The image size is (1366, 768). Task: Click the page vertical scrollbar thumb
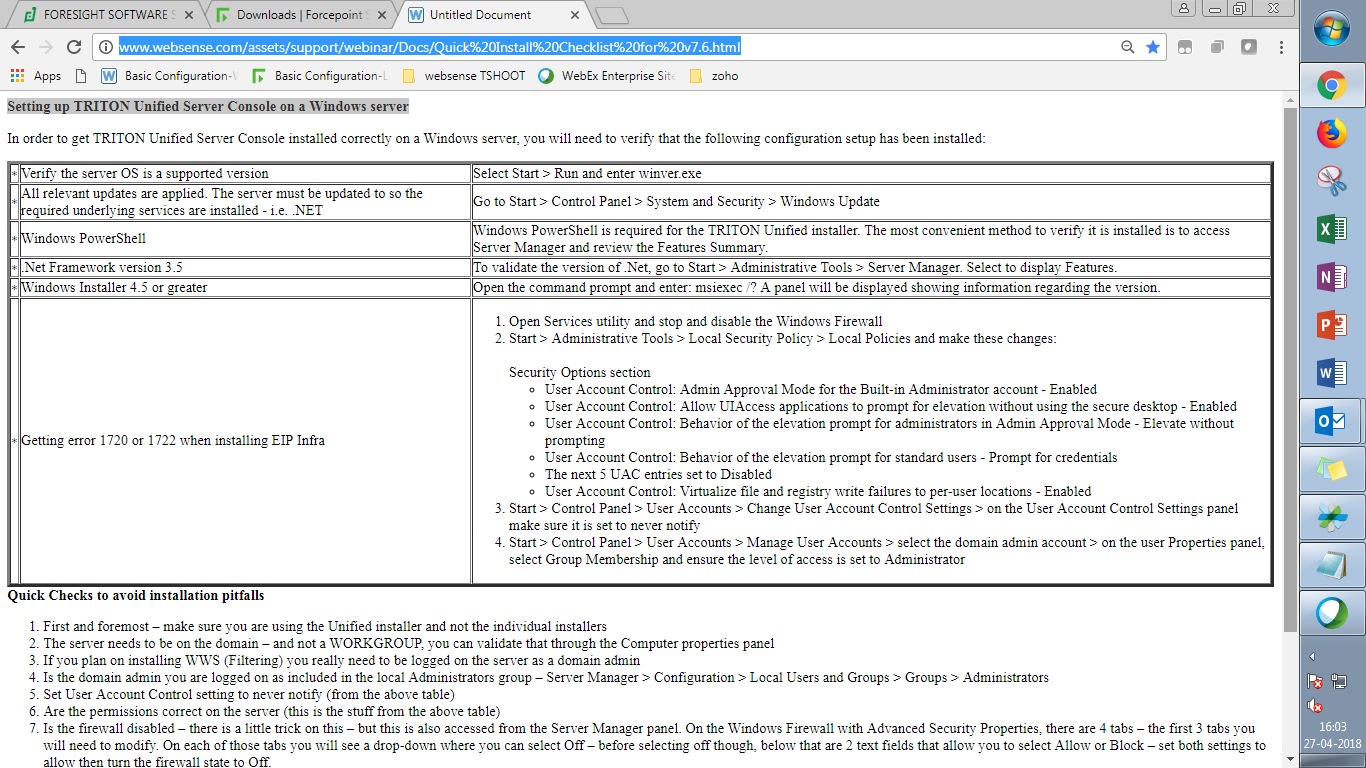(x=1290, y=370)
